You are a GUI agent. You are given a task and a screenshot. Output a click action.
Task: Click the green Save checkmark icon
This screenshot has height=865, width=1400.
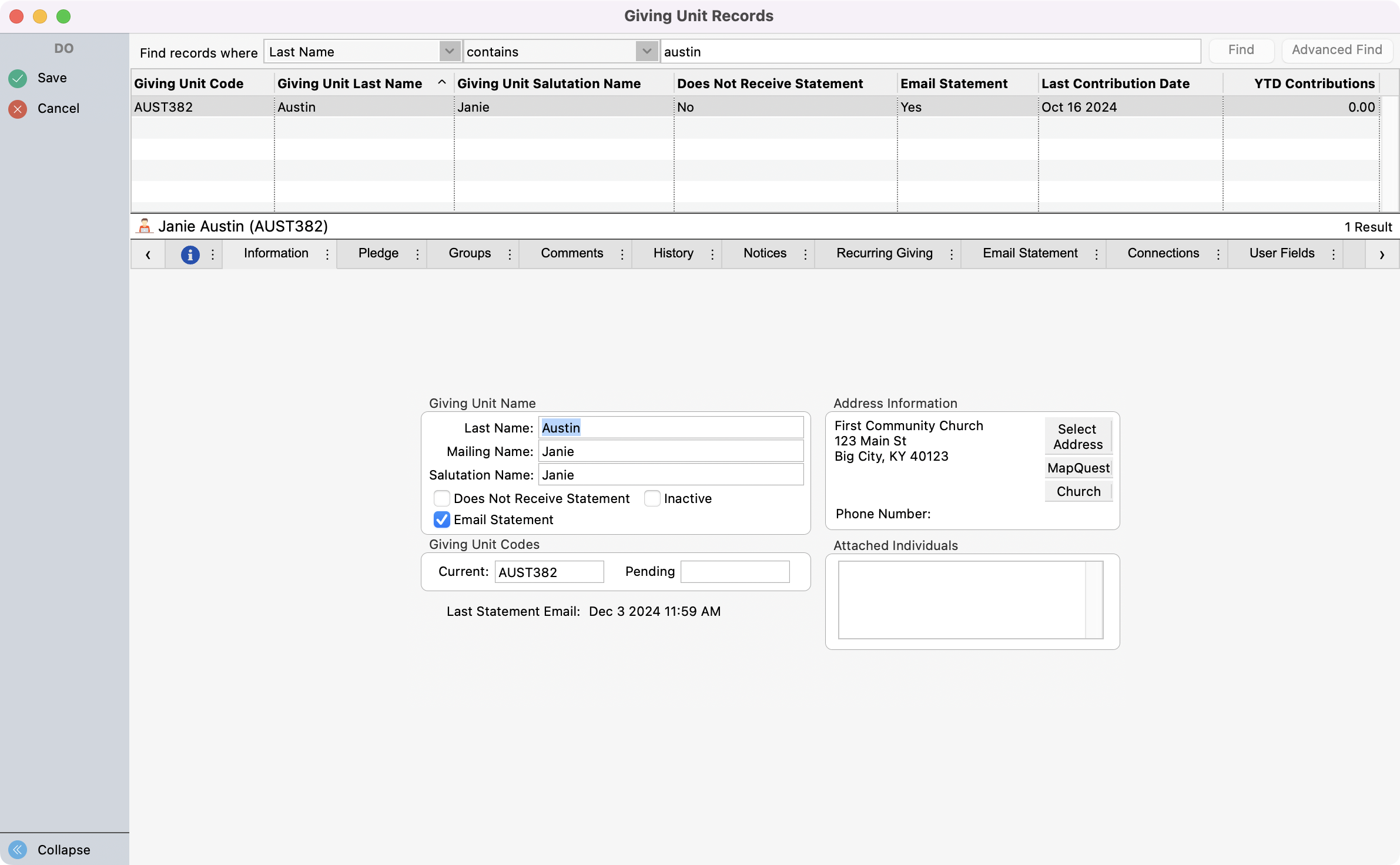17,78
